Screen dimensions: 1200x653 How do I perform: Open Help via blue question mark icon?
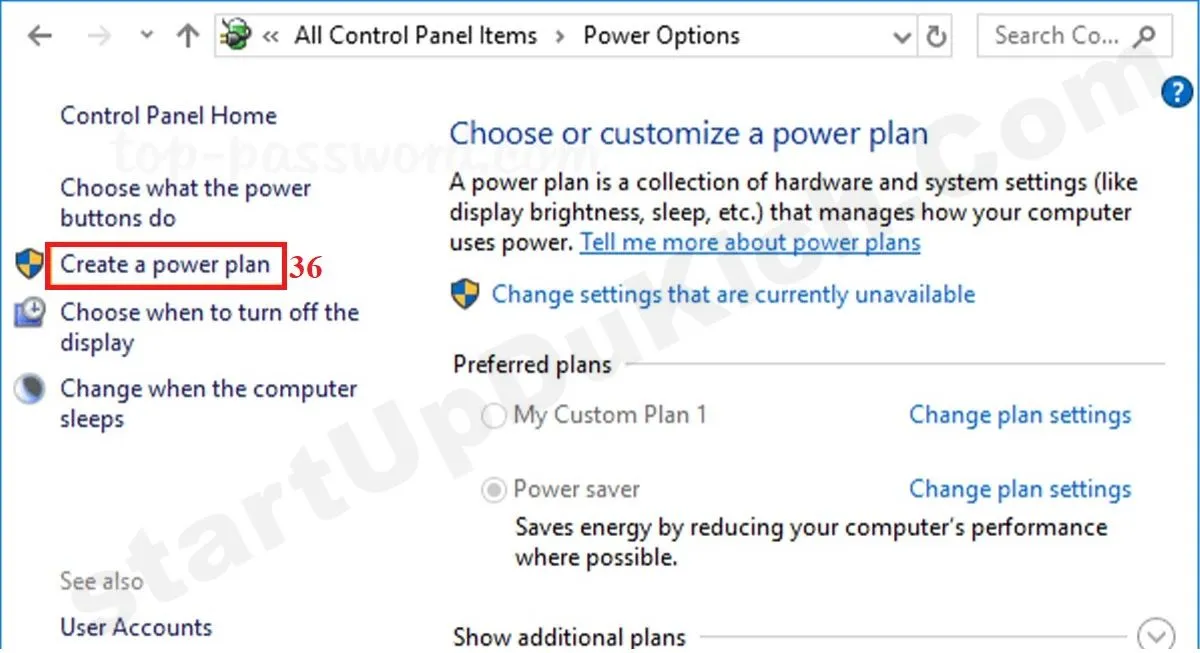[x=1176, y=92]
